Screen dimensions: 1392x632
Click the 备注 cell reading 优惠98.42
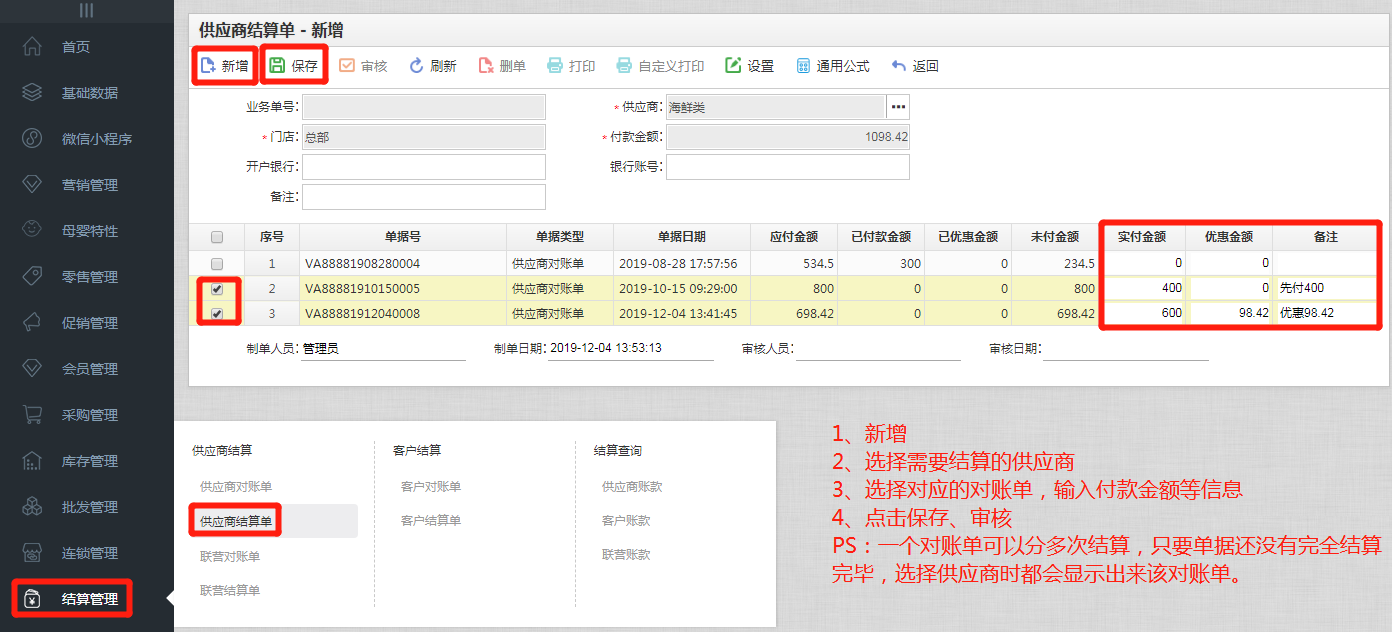(x=1326, y=313)
